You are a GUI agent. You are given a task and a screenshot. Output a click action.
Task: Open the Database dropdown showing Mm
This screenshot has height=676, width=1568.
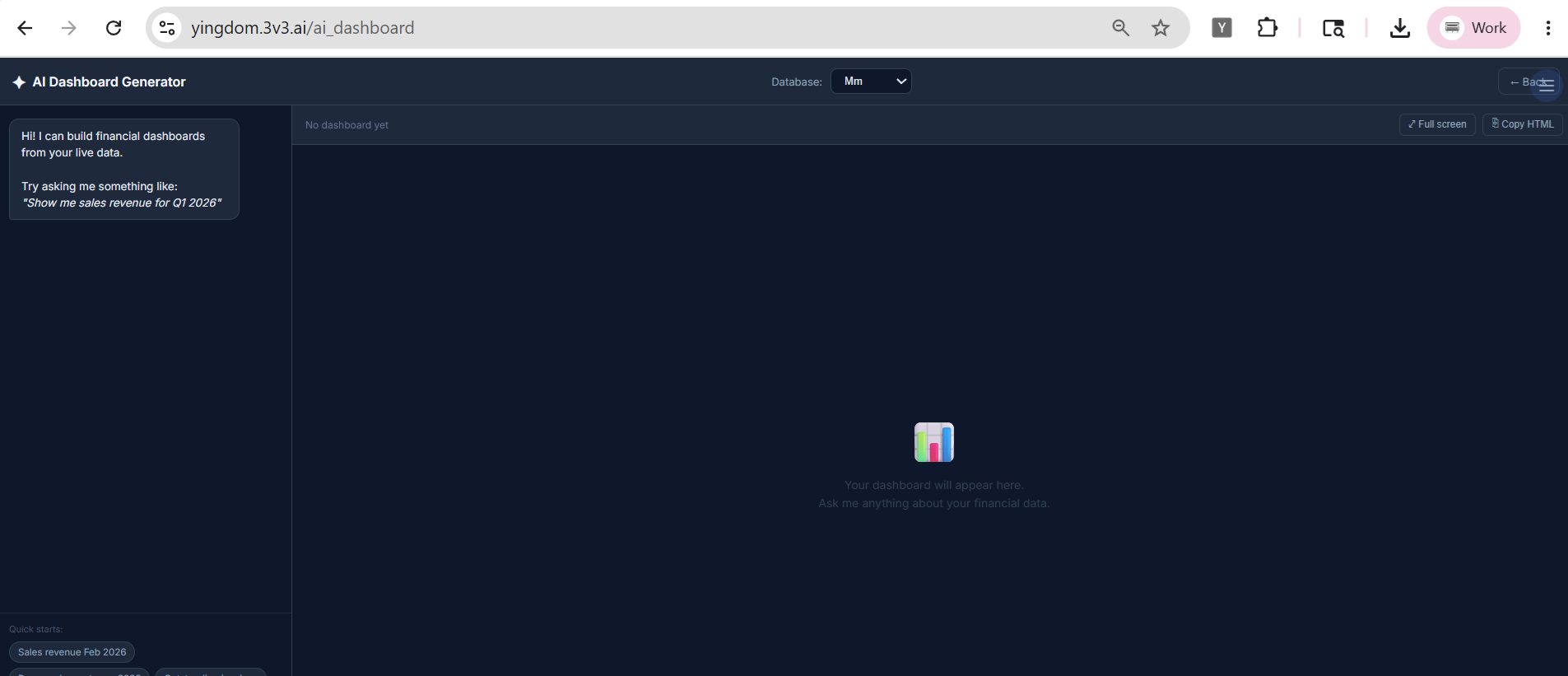tap(871, 82)
